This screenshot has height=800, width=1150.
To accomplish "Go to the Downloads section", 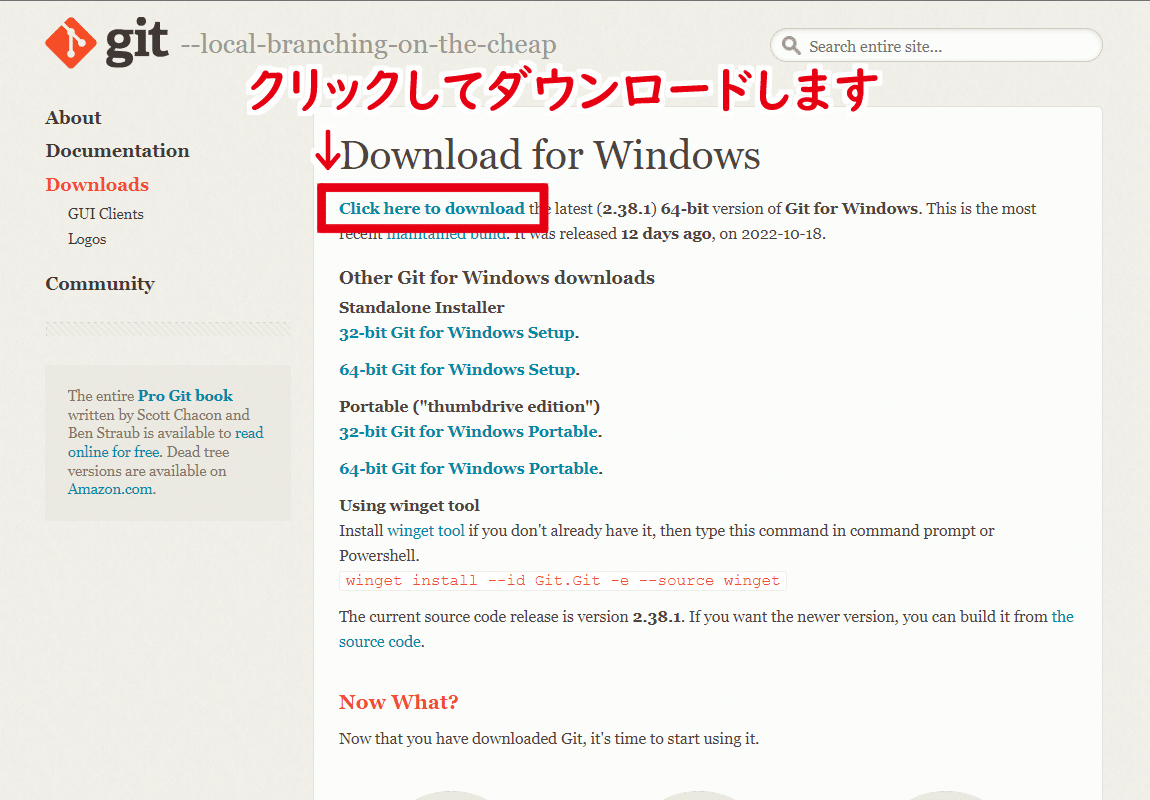I will 97,184.
